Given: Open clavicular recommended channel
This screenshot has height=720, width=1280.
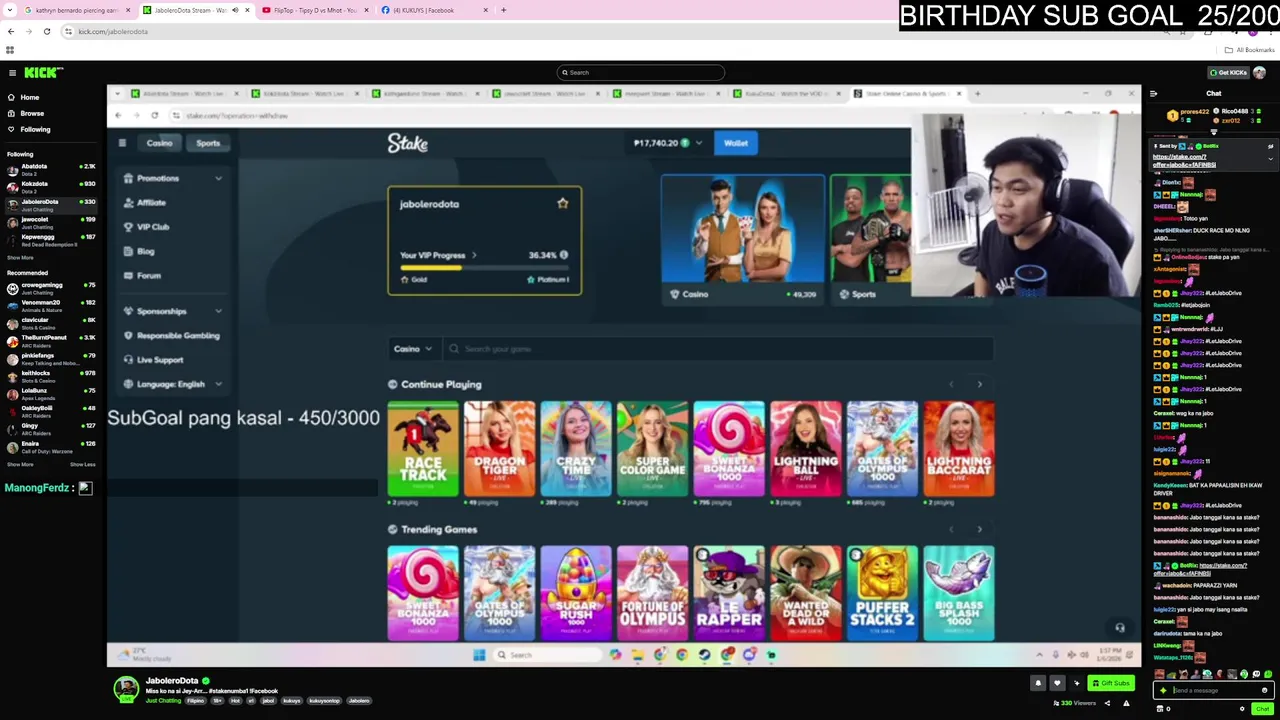Looking at the screenshot, I should [50, 322].
